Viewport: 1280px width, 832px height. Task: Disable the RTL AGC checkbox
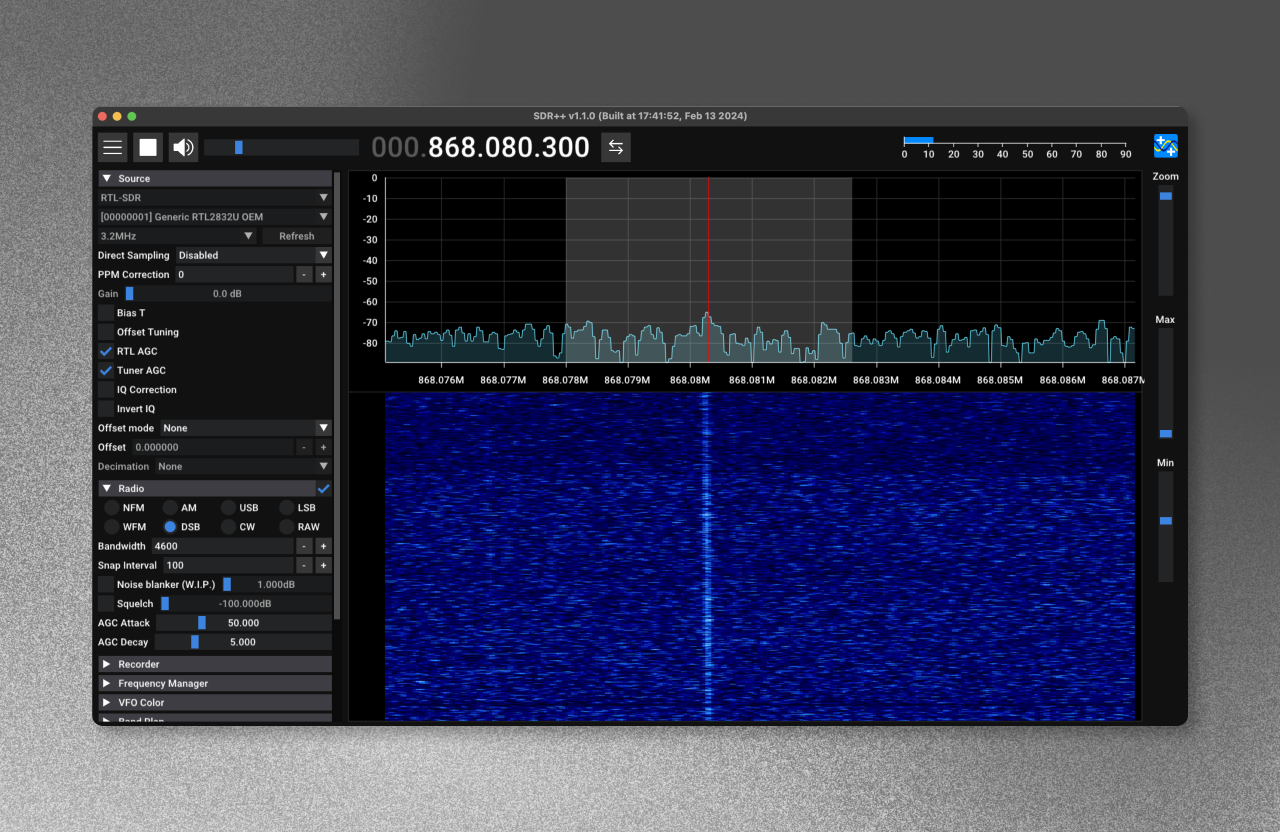tap(106, 351)
